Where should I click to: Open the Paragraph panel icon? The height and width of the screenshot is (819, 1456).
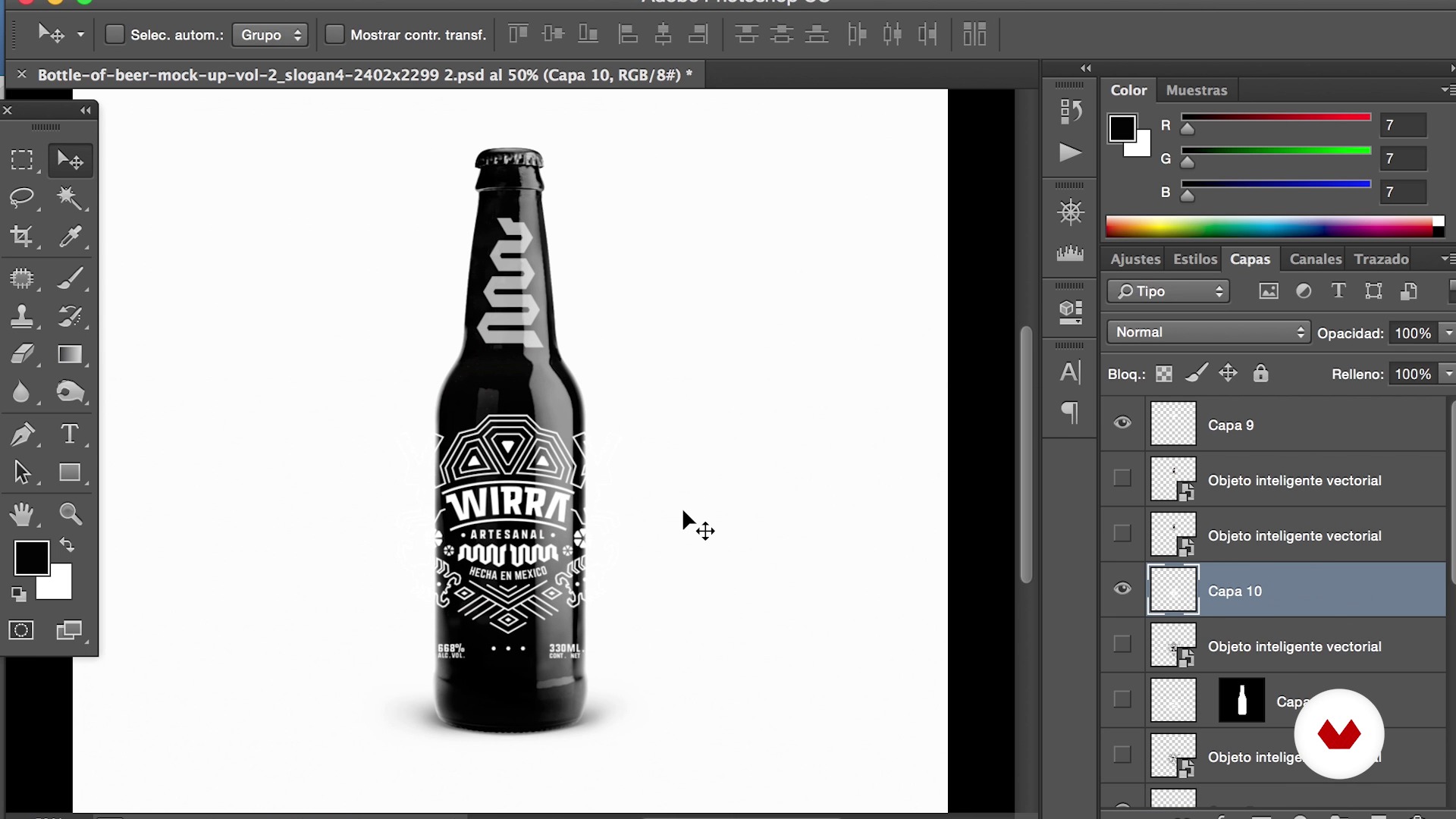coord(1070,413)
